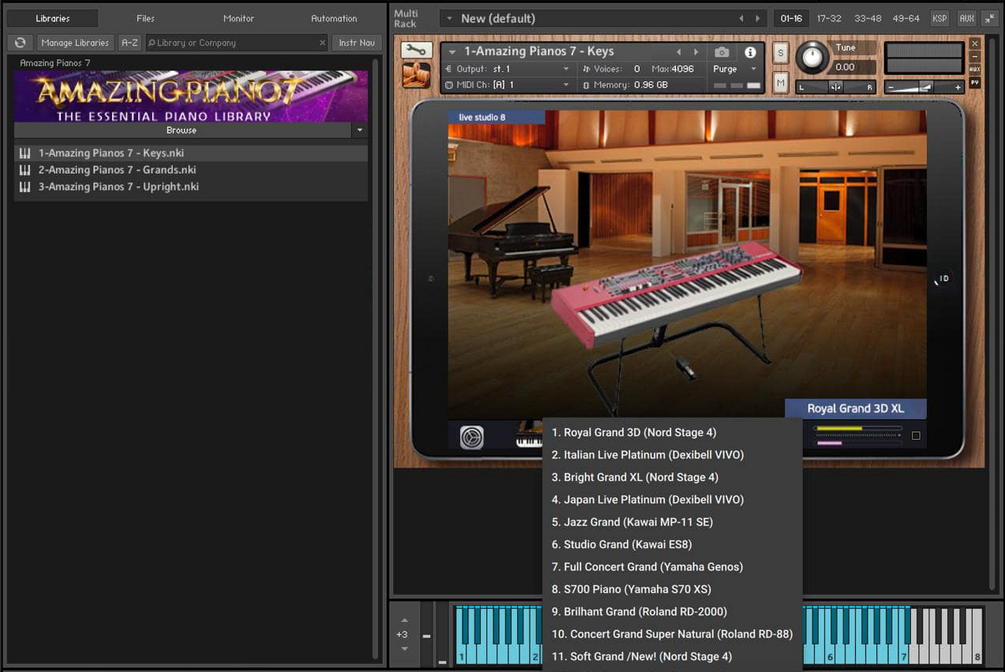Switch to the Monitor tab
The image size is (1005, 672).
click(238, 19)
